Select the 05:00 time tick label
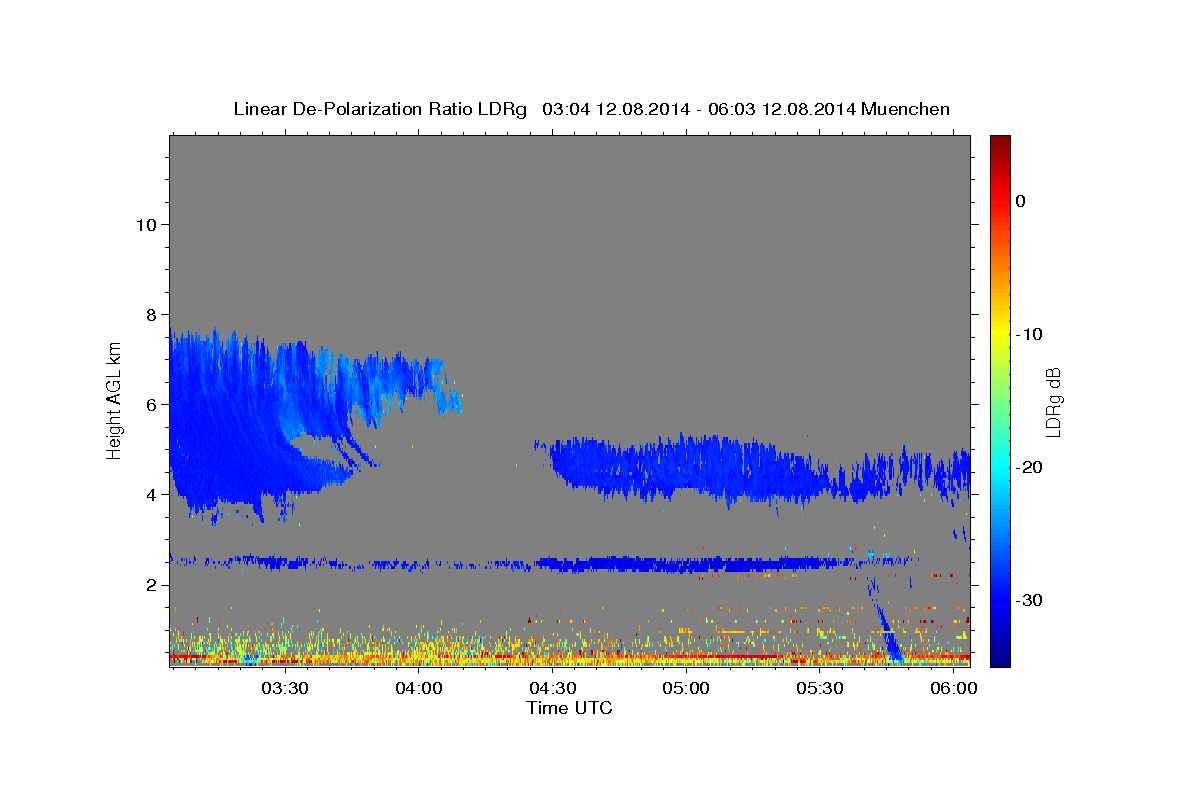The width and height of the screenshot is (1200, 800). pos(686,689)
